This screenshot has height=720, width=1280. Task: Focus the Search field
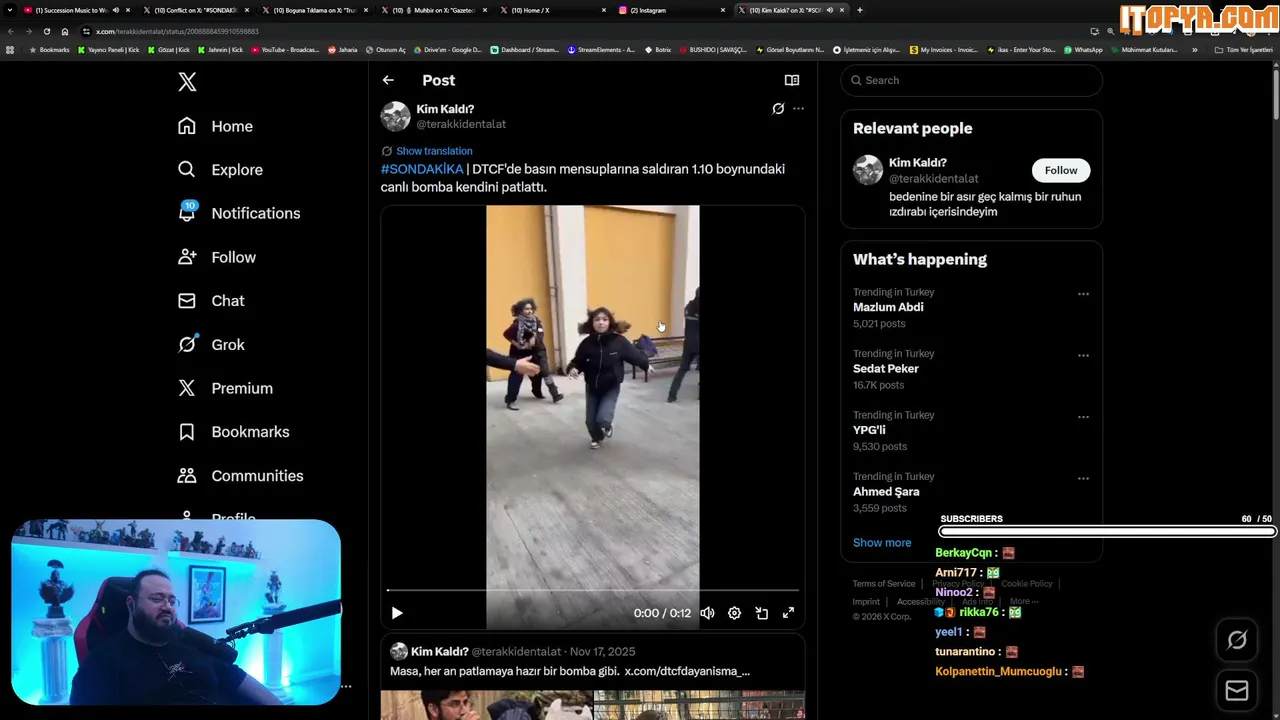click(972, 80)
